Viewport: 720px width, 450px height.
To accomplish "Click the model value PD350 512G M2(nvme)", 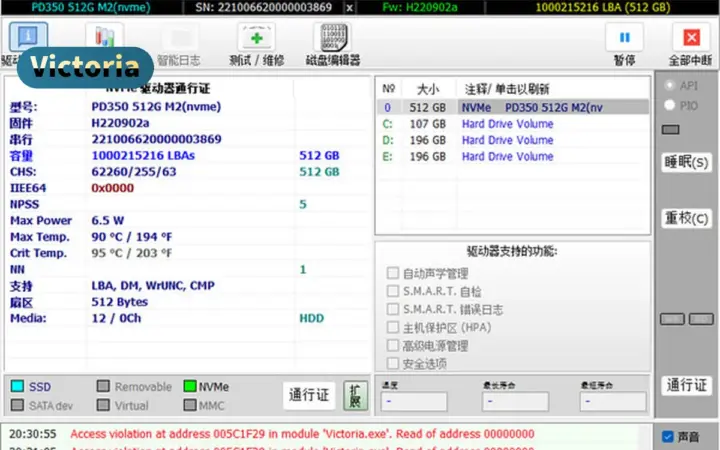I will [156, 107].
